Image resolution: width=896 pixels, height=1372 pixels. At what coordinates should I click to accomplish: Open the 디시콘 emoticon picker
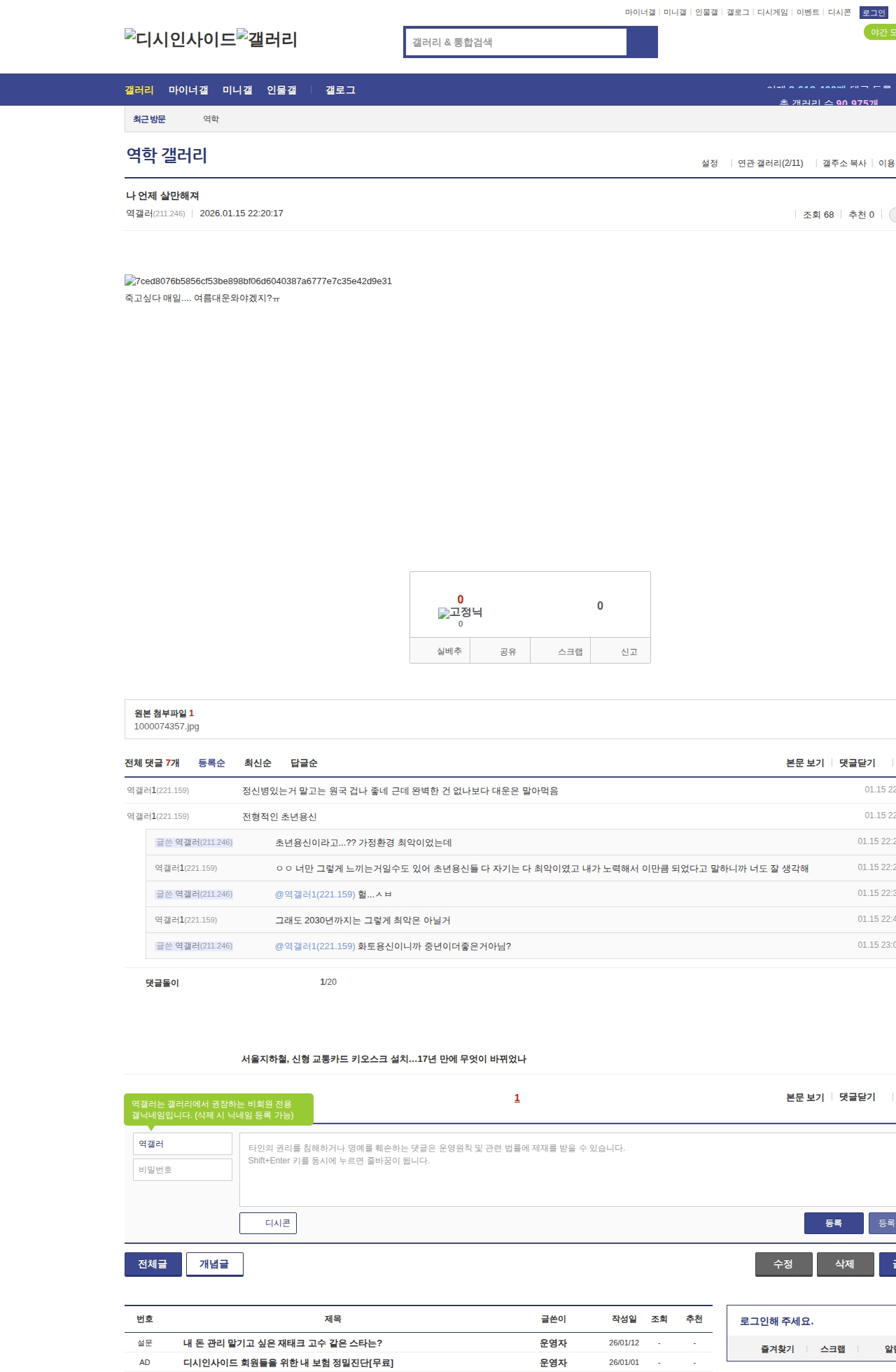pos(268,1223)
